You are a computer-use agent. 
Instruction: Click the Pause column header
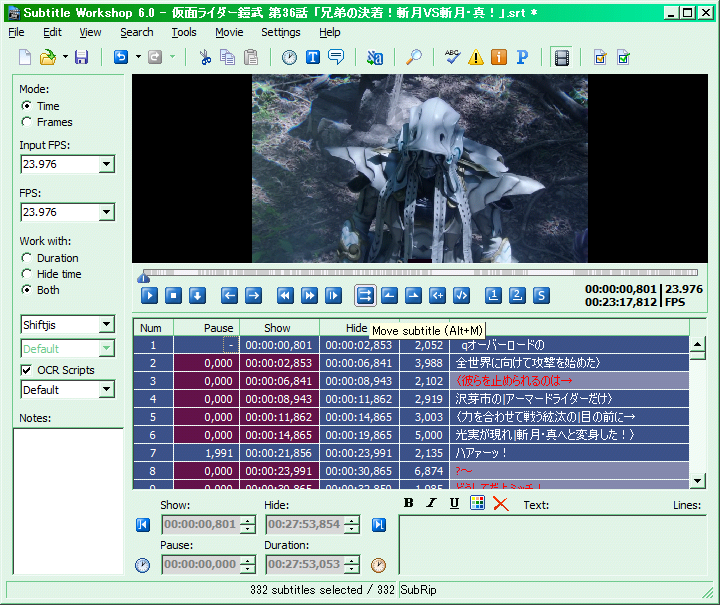(207, 328)
